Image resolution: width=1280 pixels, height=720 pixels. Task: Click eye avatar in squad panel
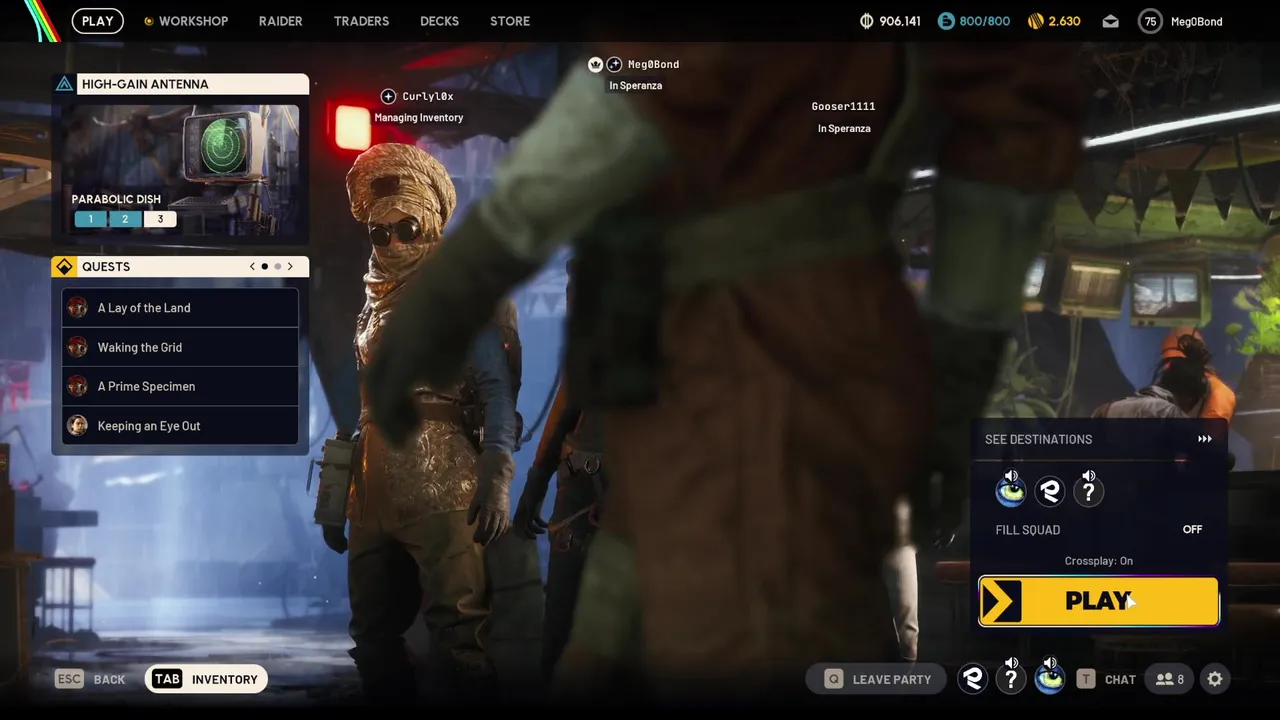tap(1011, 492)
